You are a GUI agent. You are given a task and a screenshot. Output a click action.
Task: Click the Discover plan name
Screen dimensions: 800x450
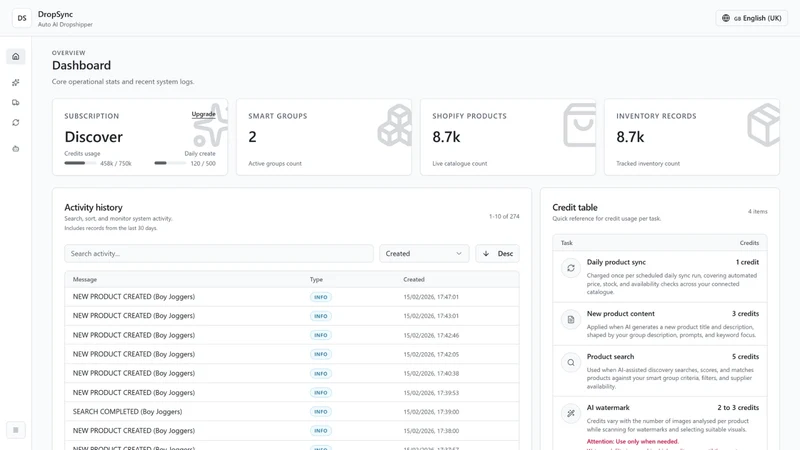pyautogui.click(x=93, y=137)
